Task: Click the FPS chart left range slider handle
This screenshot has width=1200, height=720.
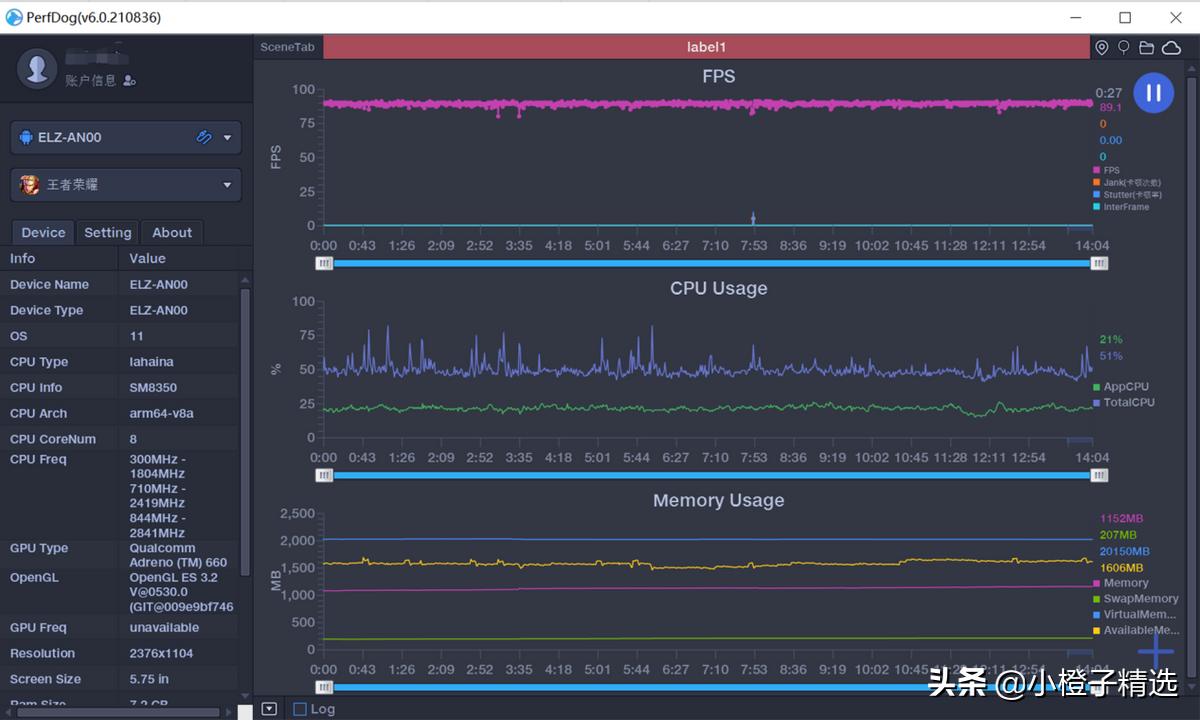Action: pyautogui.click(x=324, y=263)
